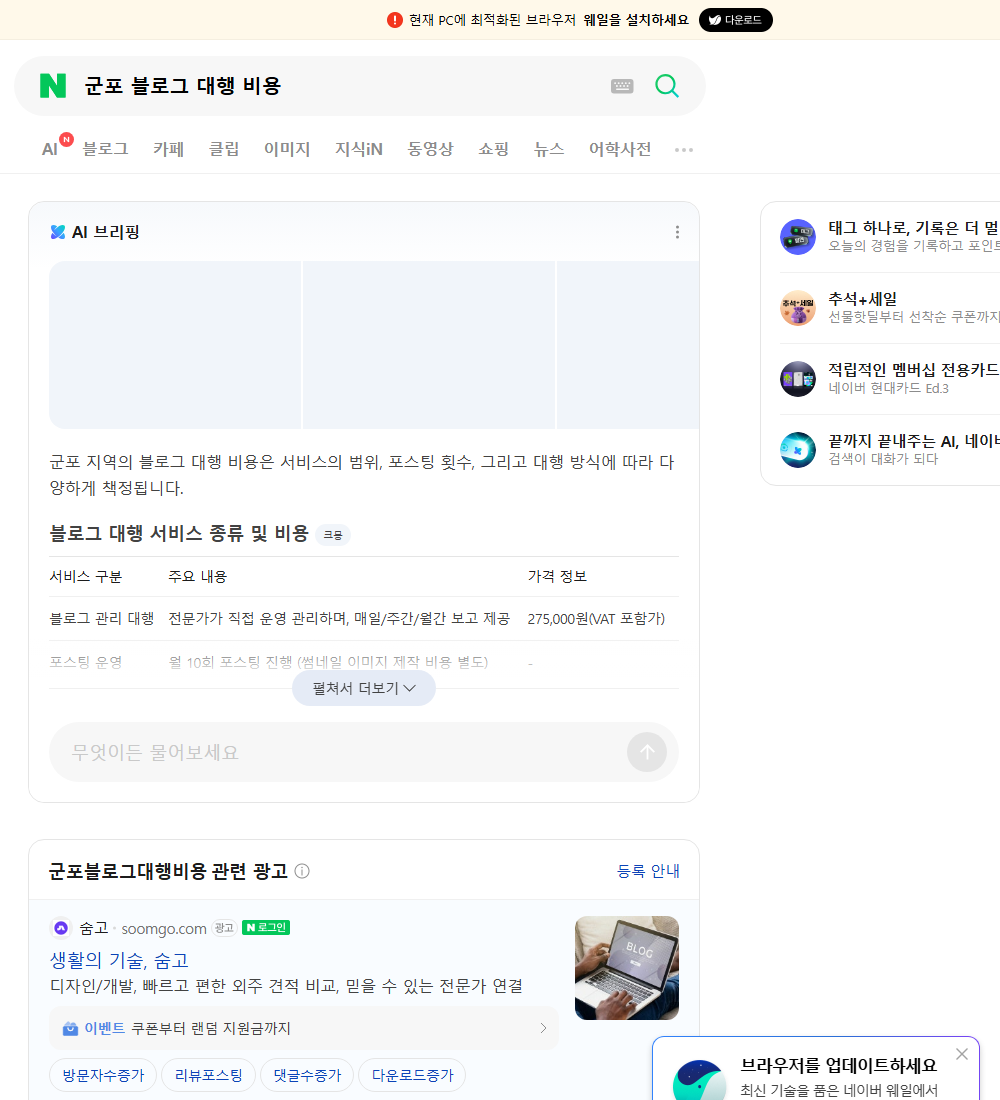1000x1100 pixels.
Task: Click the Whale logo in update popup
Action: (x=699, y=1080)
